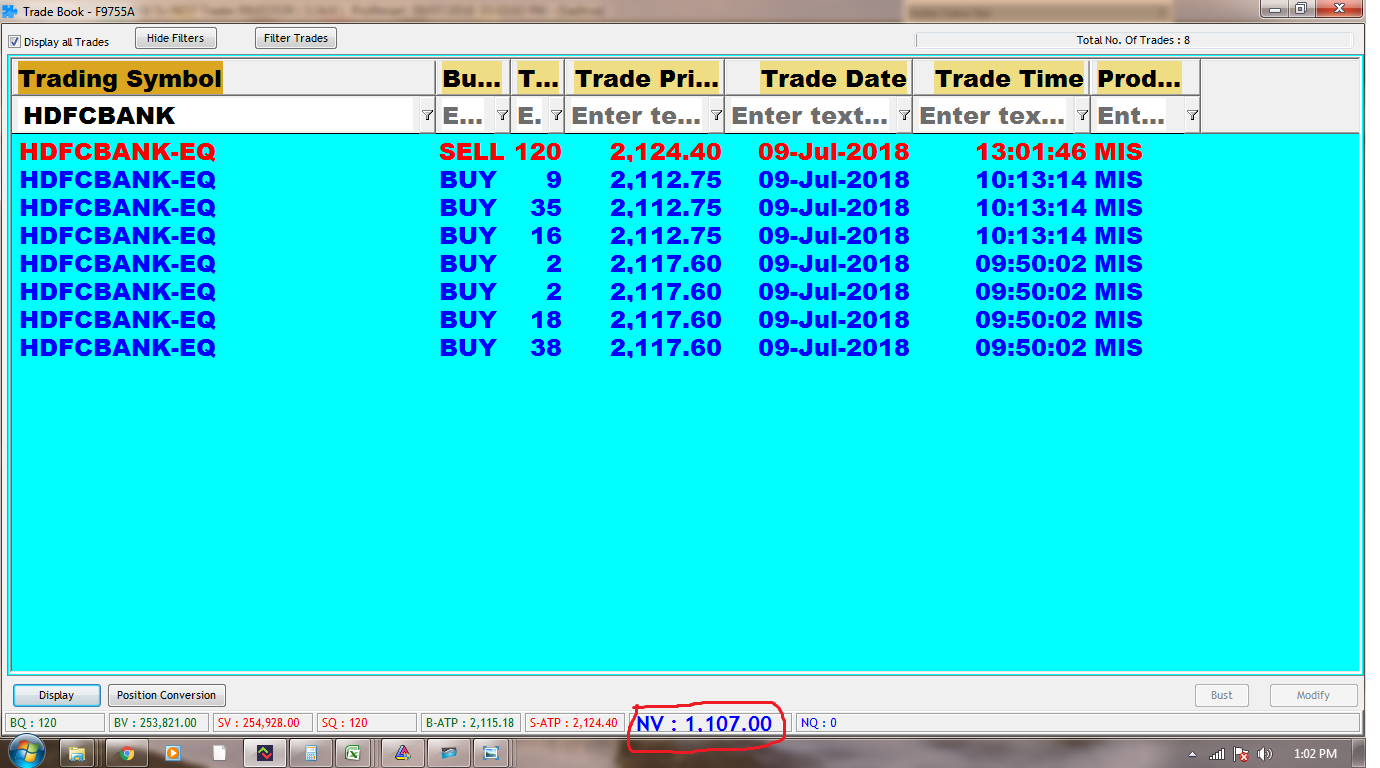1380x768 pixels.
Task: Click the 2,124.40 trade price cell
Action: click(665, 152)
